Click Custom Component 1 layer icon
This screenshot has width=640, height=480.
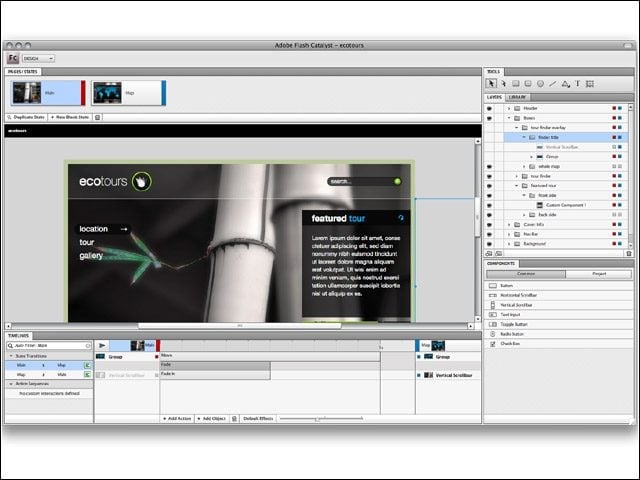tap(540, 205)
